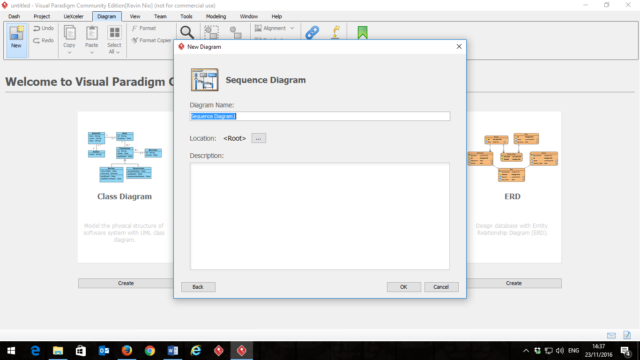The width and height of the screenshot is (640, 360).
Task: Click the Undo toolbar button
Action: click(43, 28)
